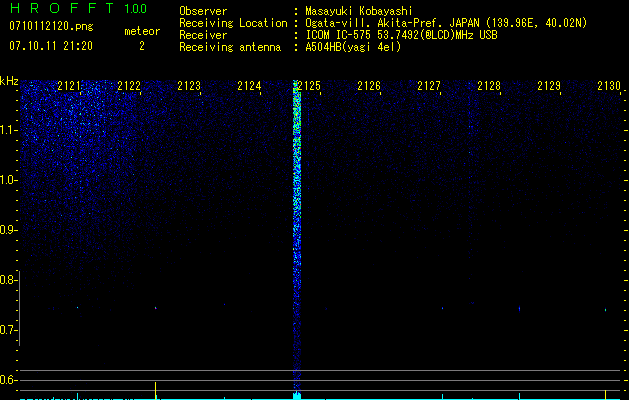Select the Ogata-vill. Akita-Pref. JAPAN location text
Screen dimensions: 629x400
446,23
